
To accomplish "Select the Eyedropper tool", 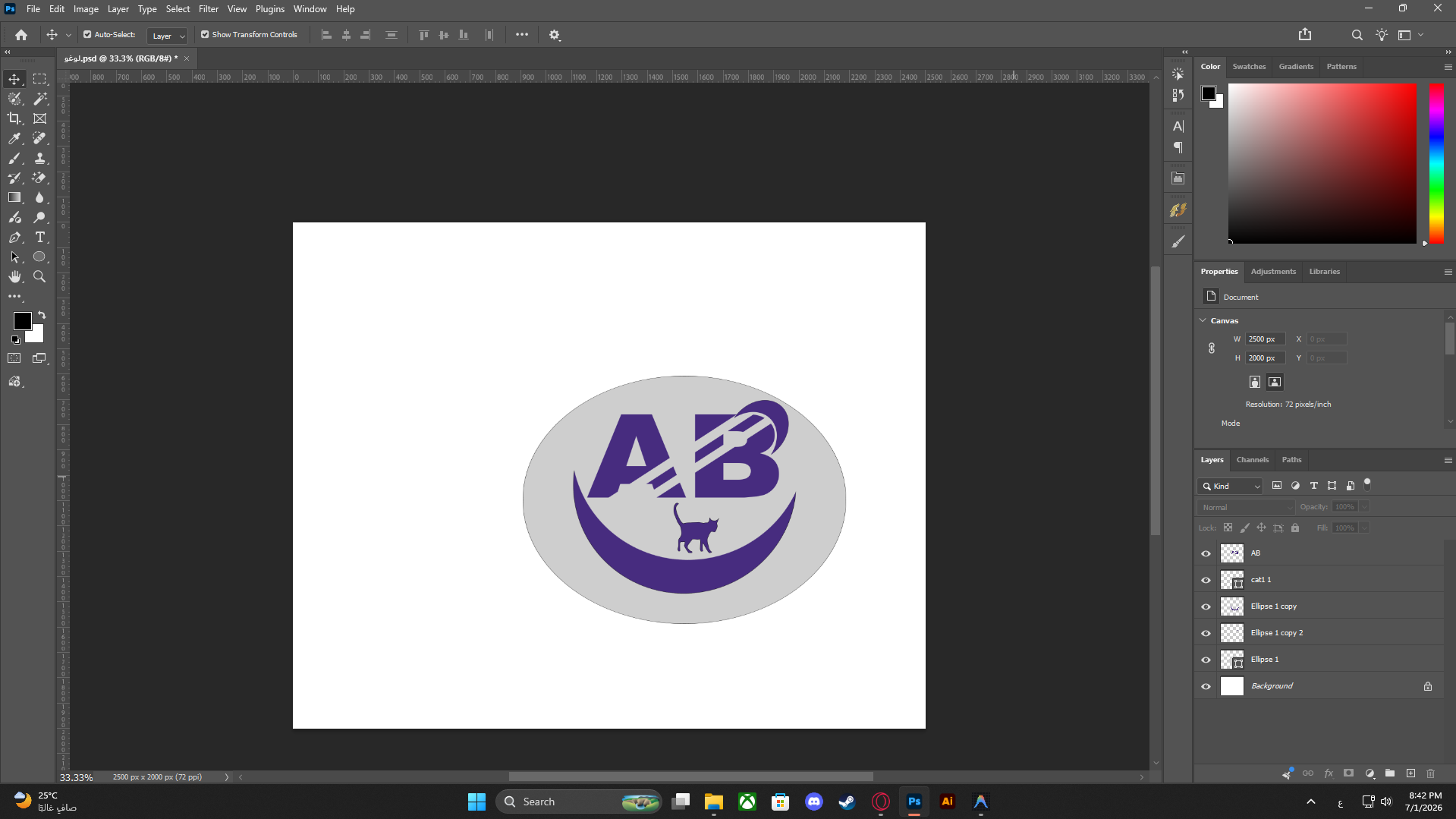I will [x=14, y=138].
